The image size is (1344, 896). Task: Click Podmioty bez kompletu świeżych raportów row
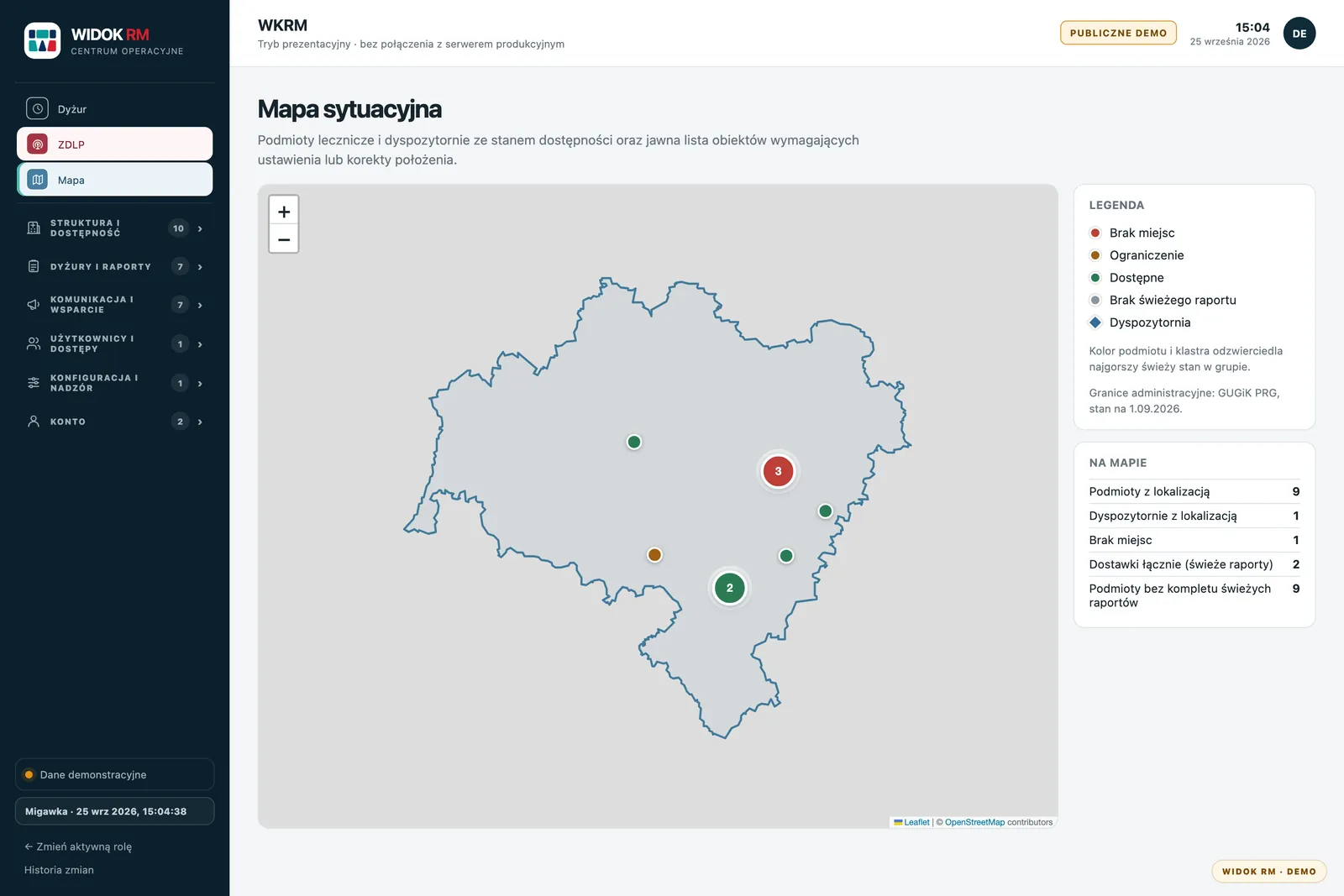1194,595
